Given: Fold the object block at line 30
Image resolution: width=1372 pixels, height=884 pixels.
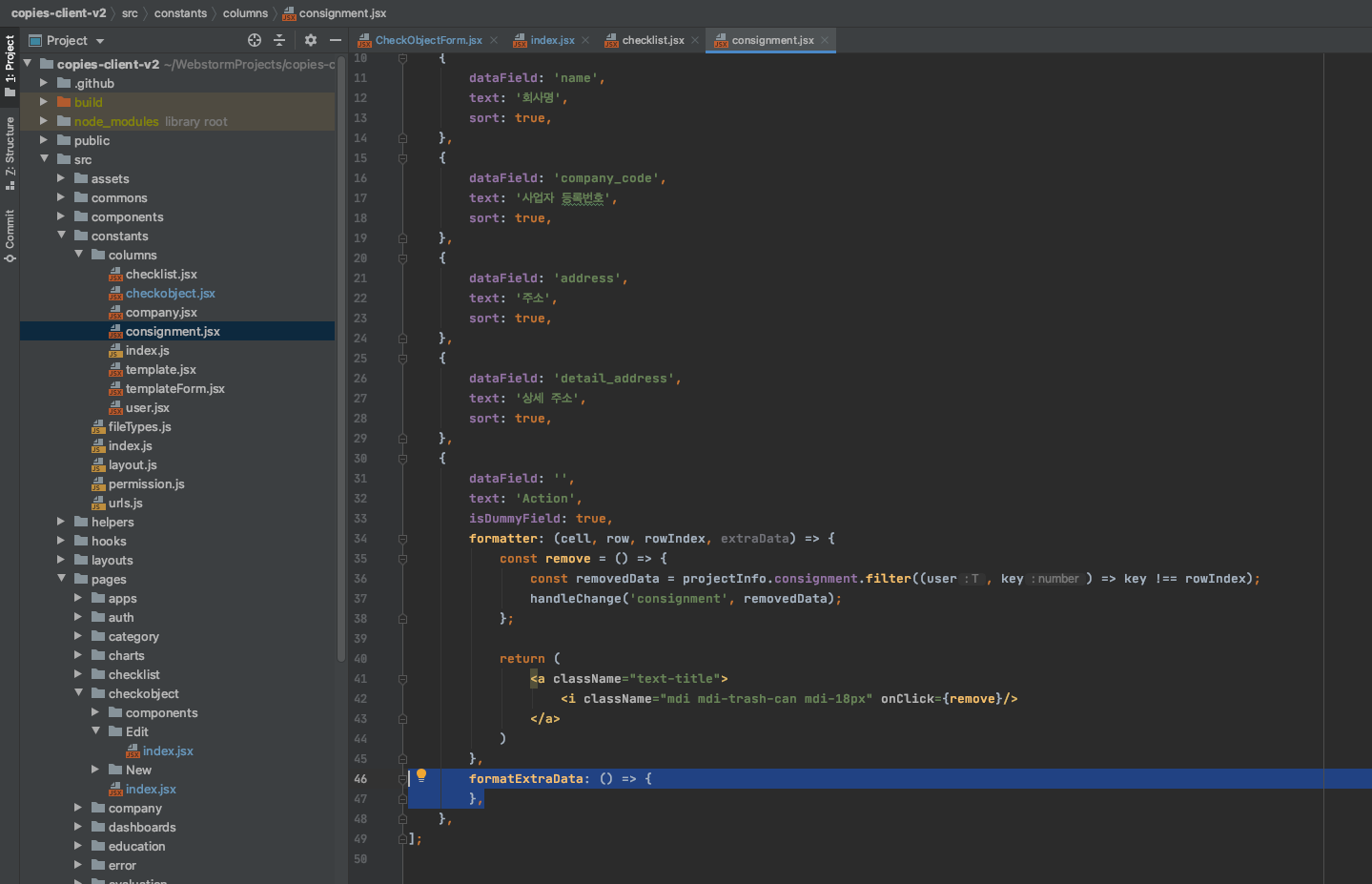Looking at the screenshot, I should click(402, 459).
